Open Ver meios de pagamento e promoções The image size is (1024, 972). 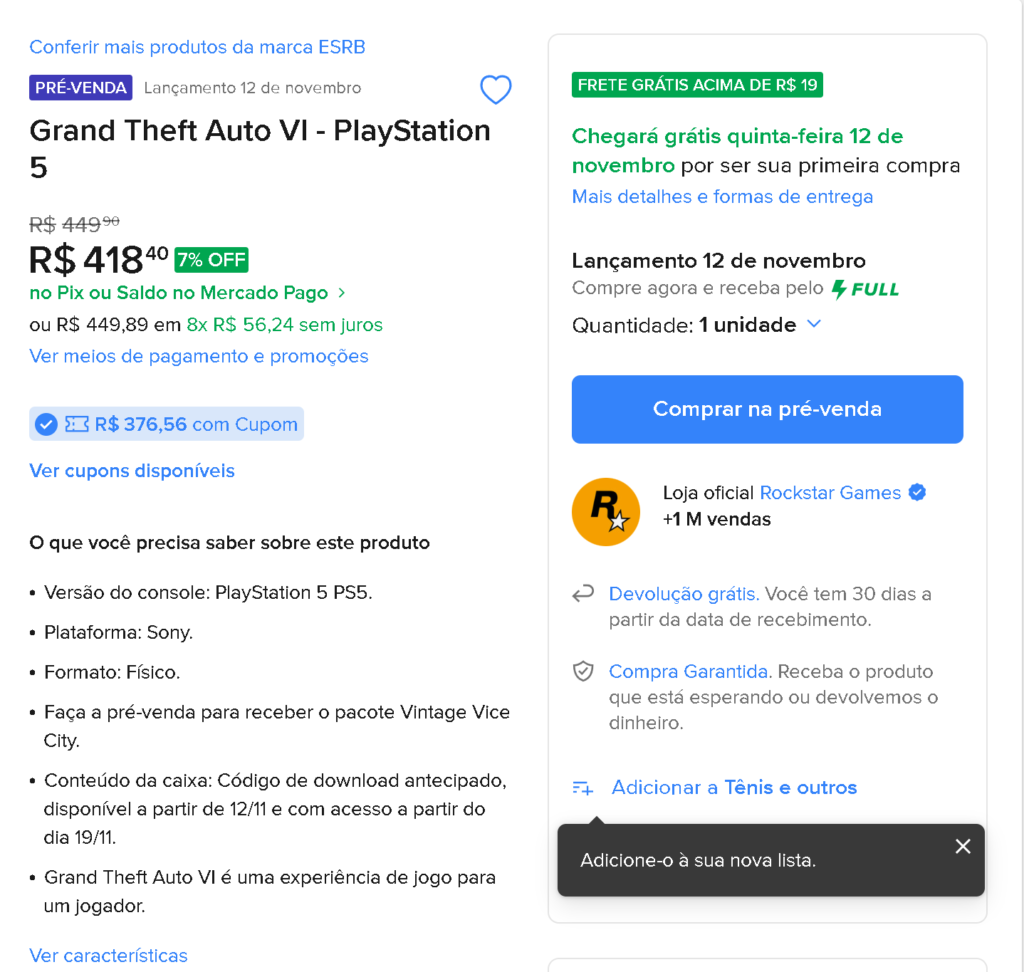click(x=199, y=356)
